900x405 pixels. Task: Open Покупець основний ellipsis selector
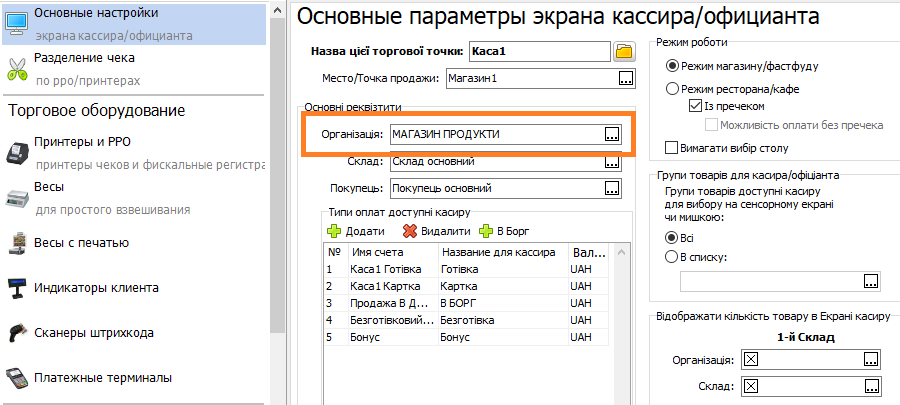point(612,188)
